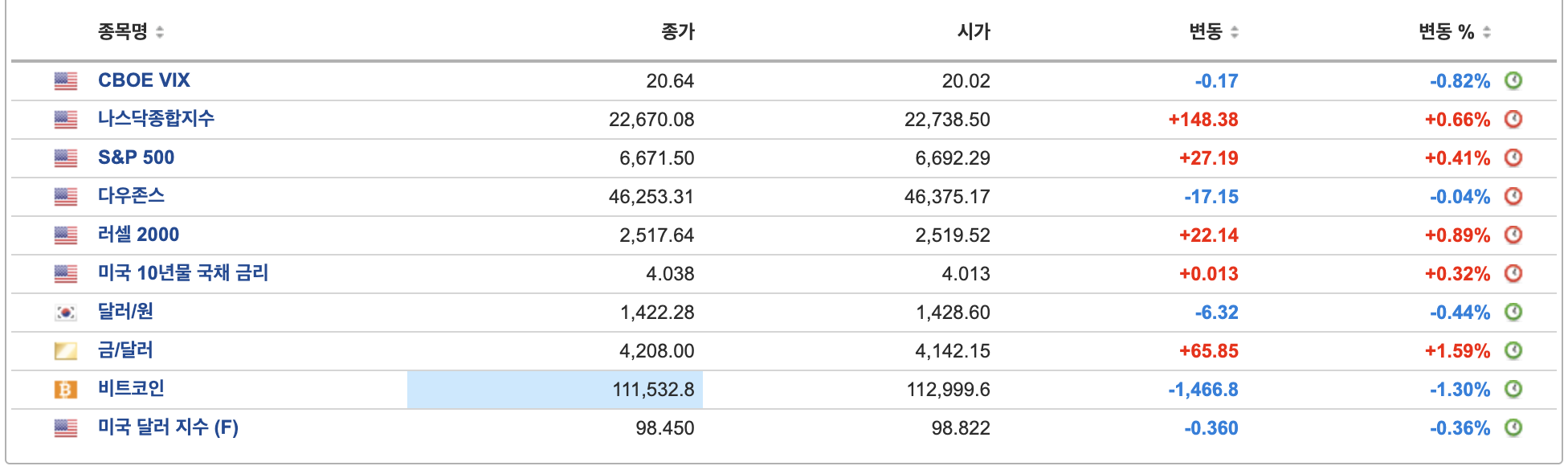
Task: Click the clock icon in CBOE VIX row
Action: (1513, 80)
